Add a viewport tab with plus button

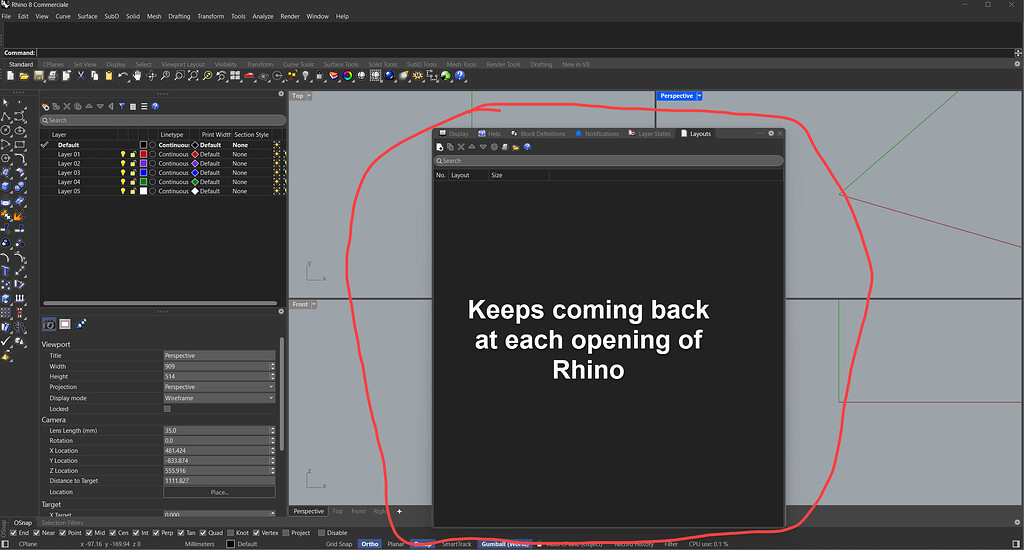point(399,511)
